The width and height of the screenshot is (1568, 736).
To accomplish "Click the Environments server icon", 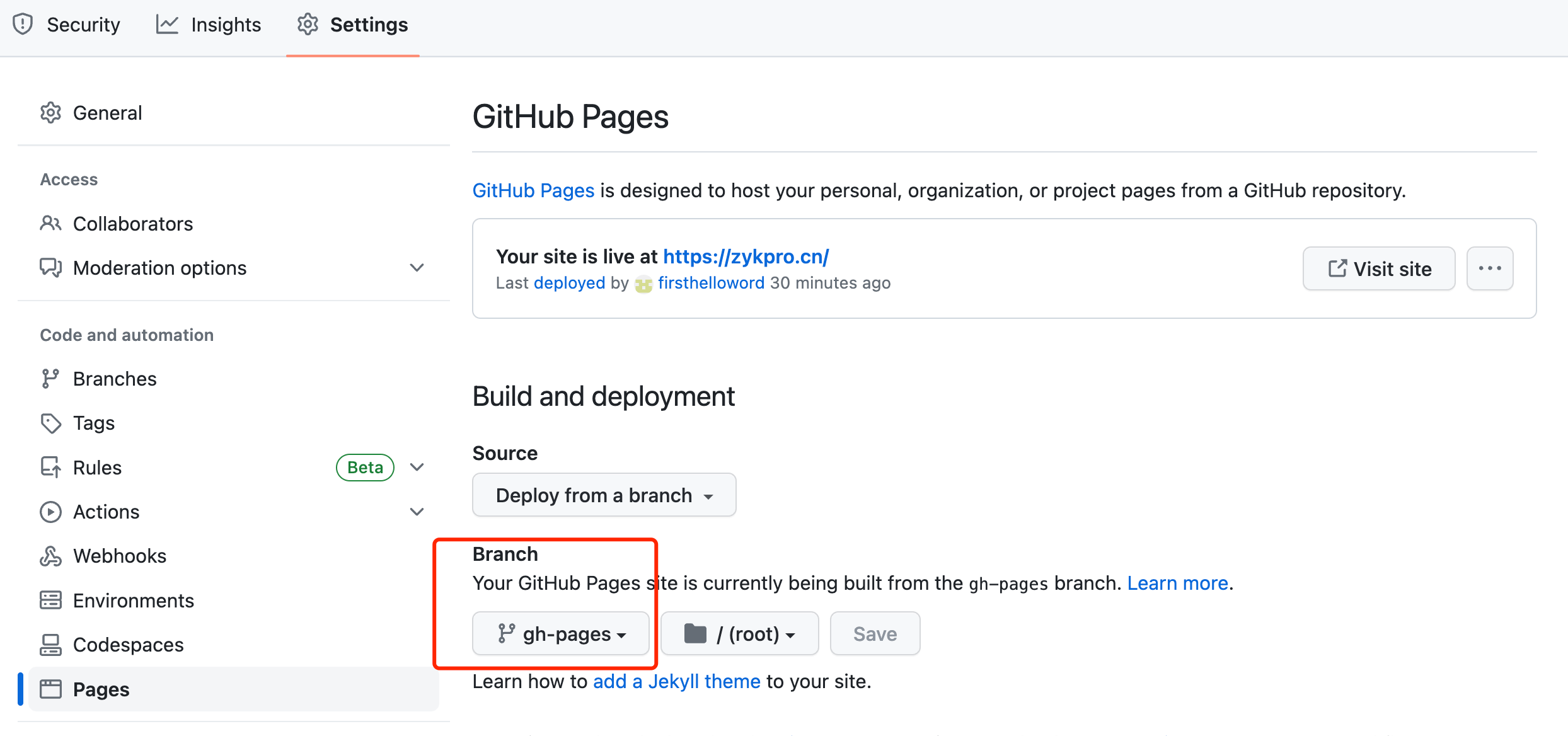I will (x=50, y=600).
